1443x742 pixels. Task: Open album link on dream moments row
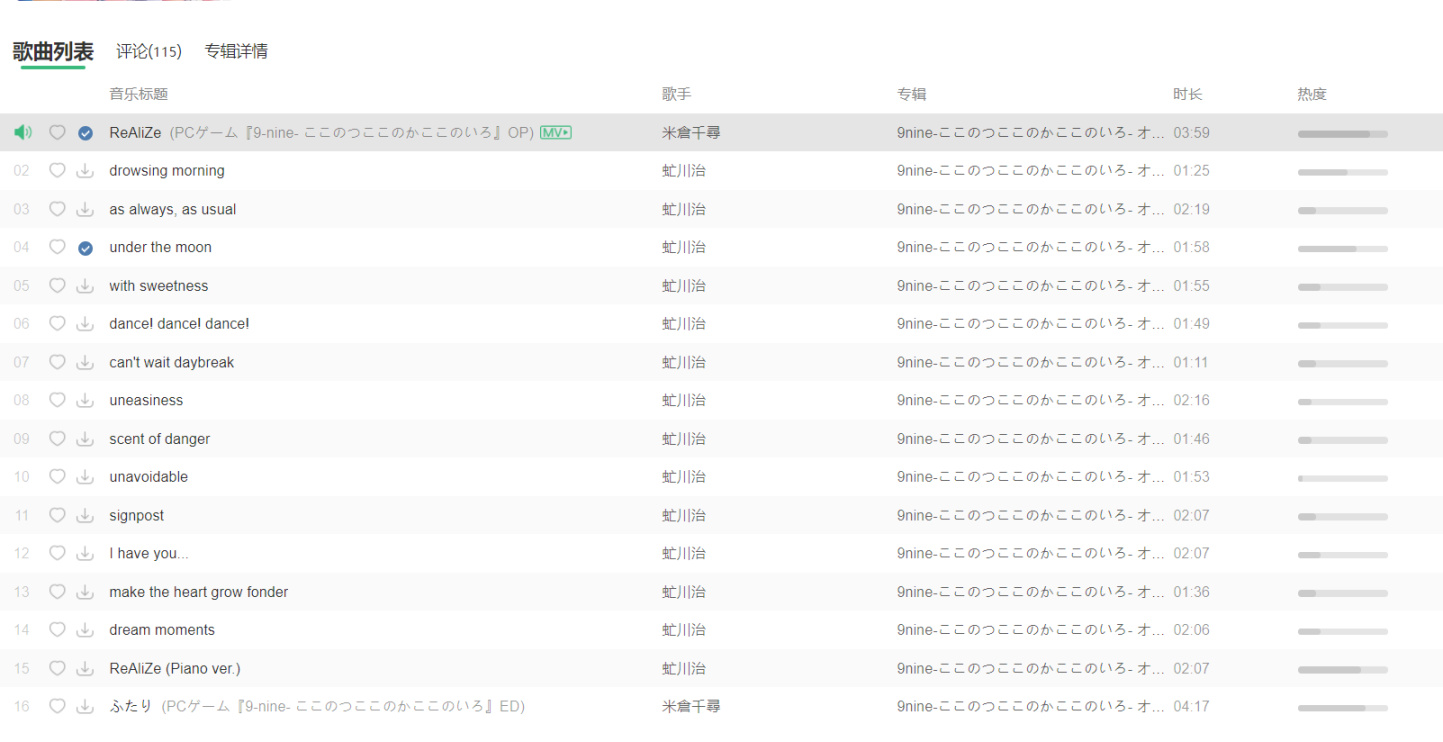1031,630
